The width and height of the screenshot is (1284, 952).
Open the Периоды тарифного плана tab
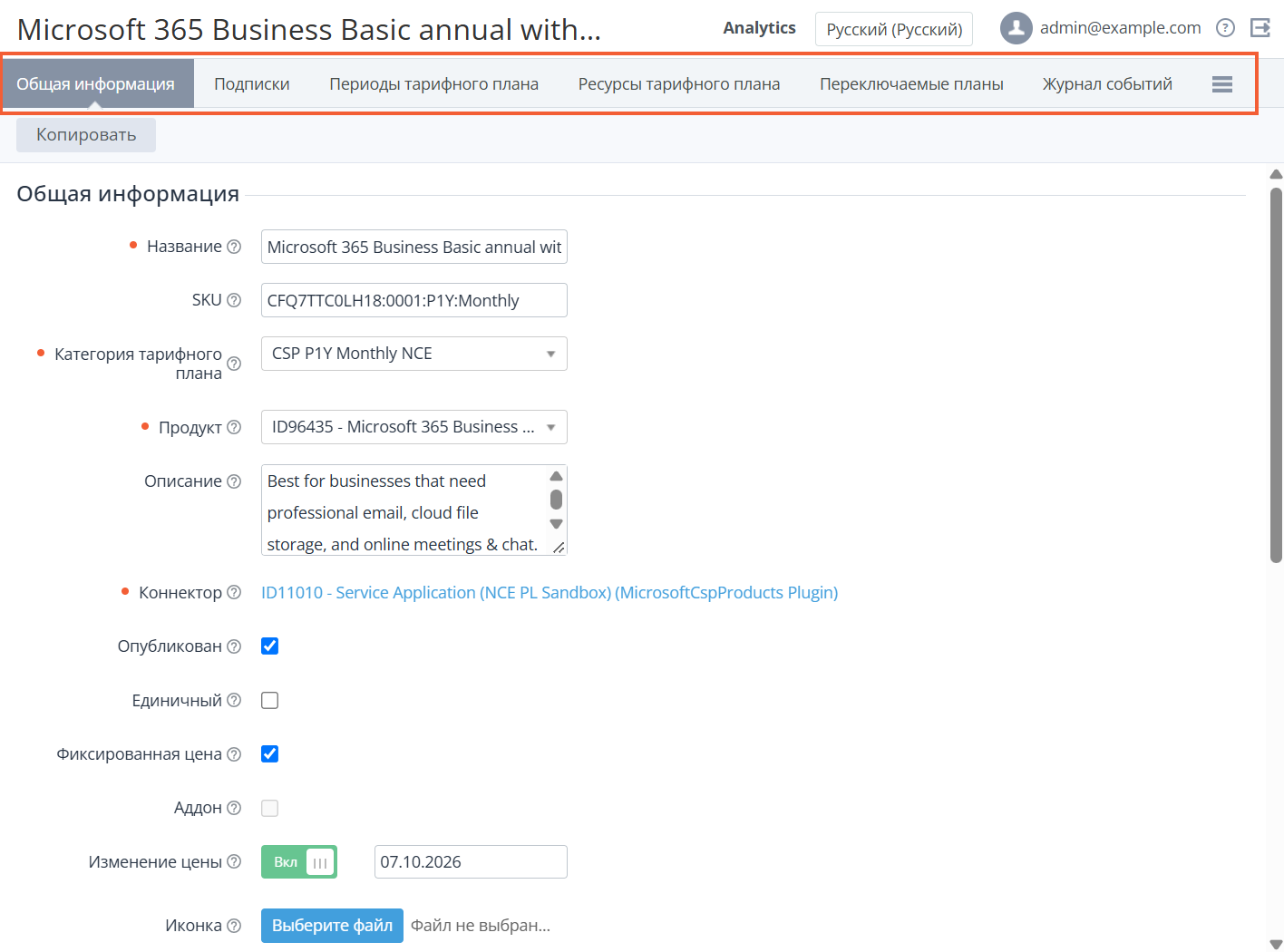click(x=433, y=84)
